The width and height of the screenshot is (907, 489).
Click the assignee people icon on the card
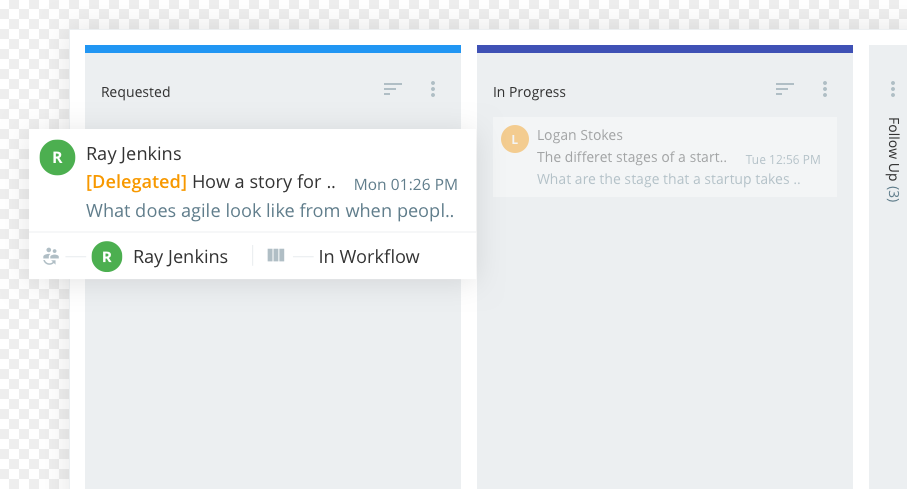[51, 257]
